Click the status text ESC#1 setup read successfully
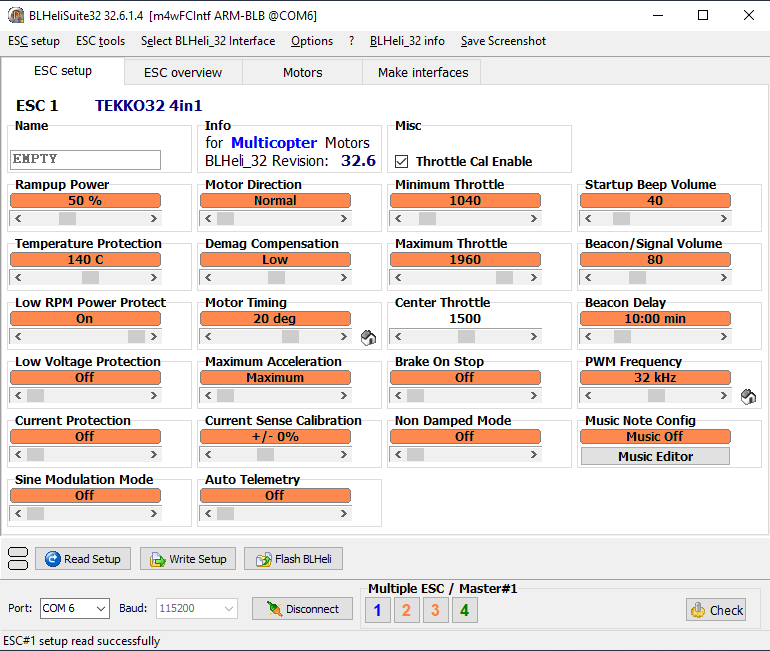This screenshot has width=770, height=651. point(82,641)
